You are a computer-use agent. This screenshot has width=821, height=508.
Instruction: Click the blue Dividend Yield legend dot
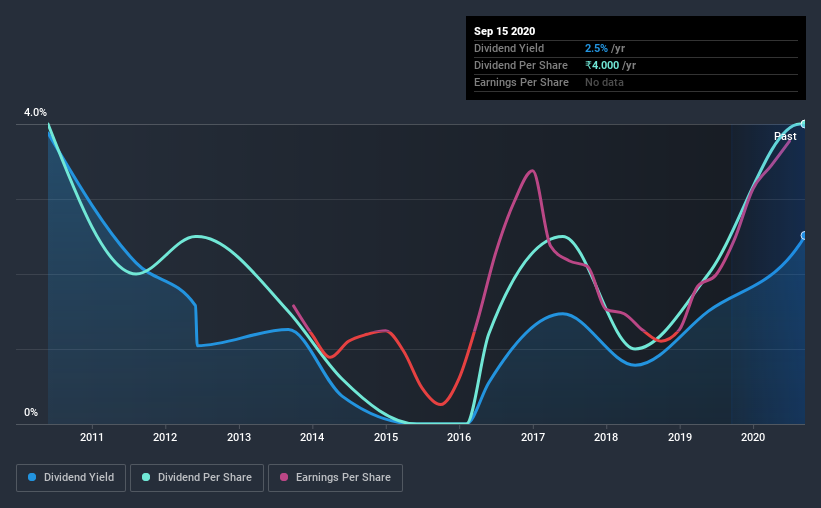click(32, 477)
